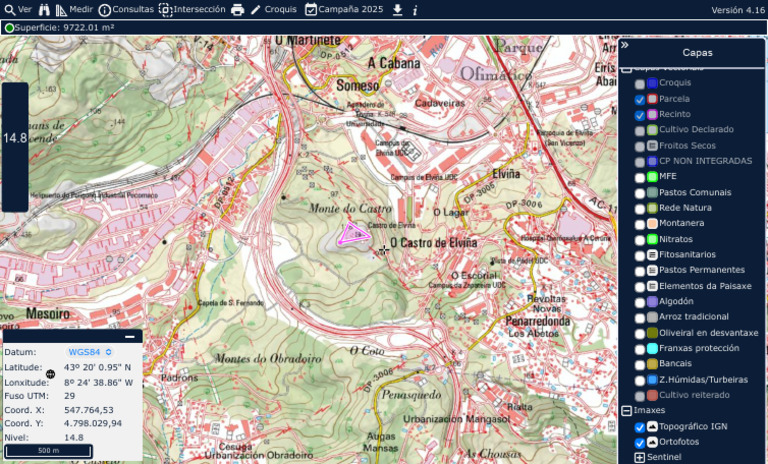The image size is (768, 464).
Task: Open the Ver search tool
Action: (18, 9)
